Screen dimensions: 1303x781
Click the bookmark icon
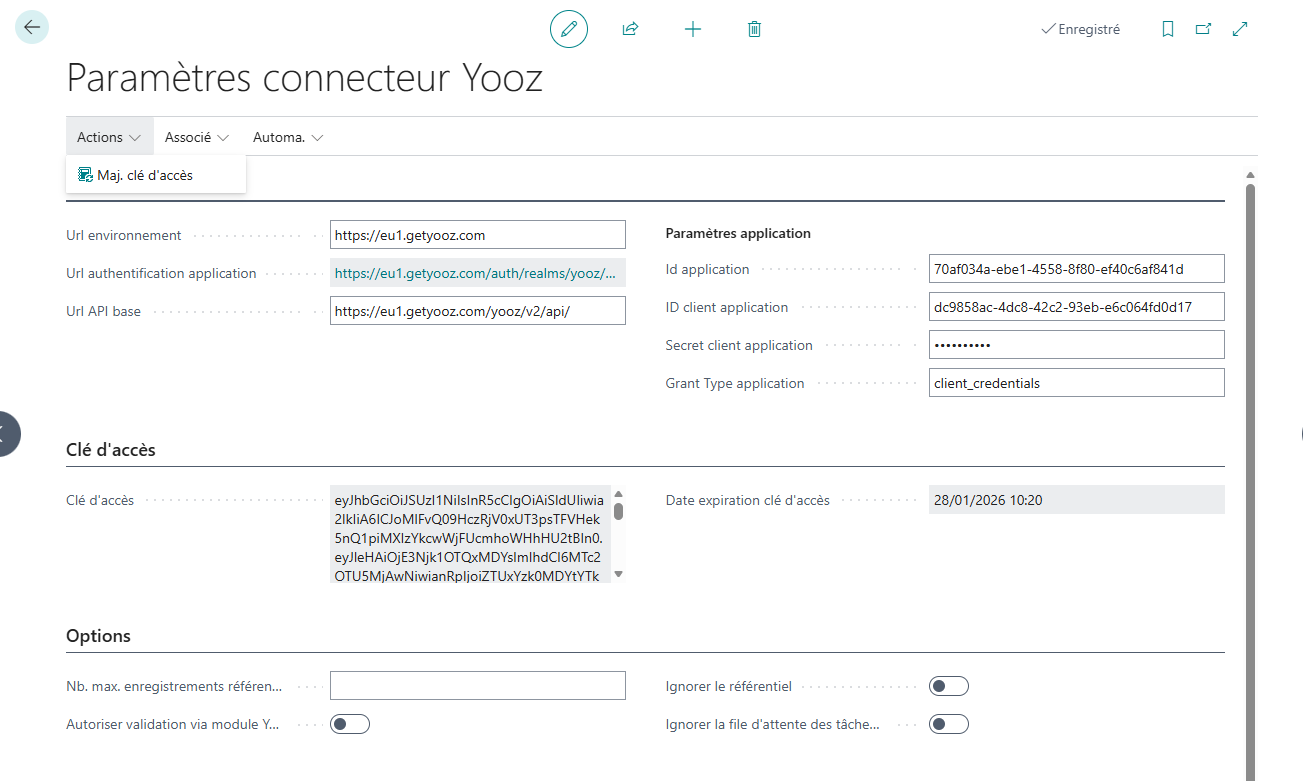click(1167, 29)
